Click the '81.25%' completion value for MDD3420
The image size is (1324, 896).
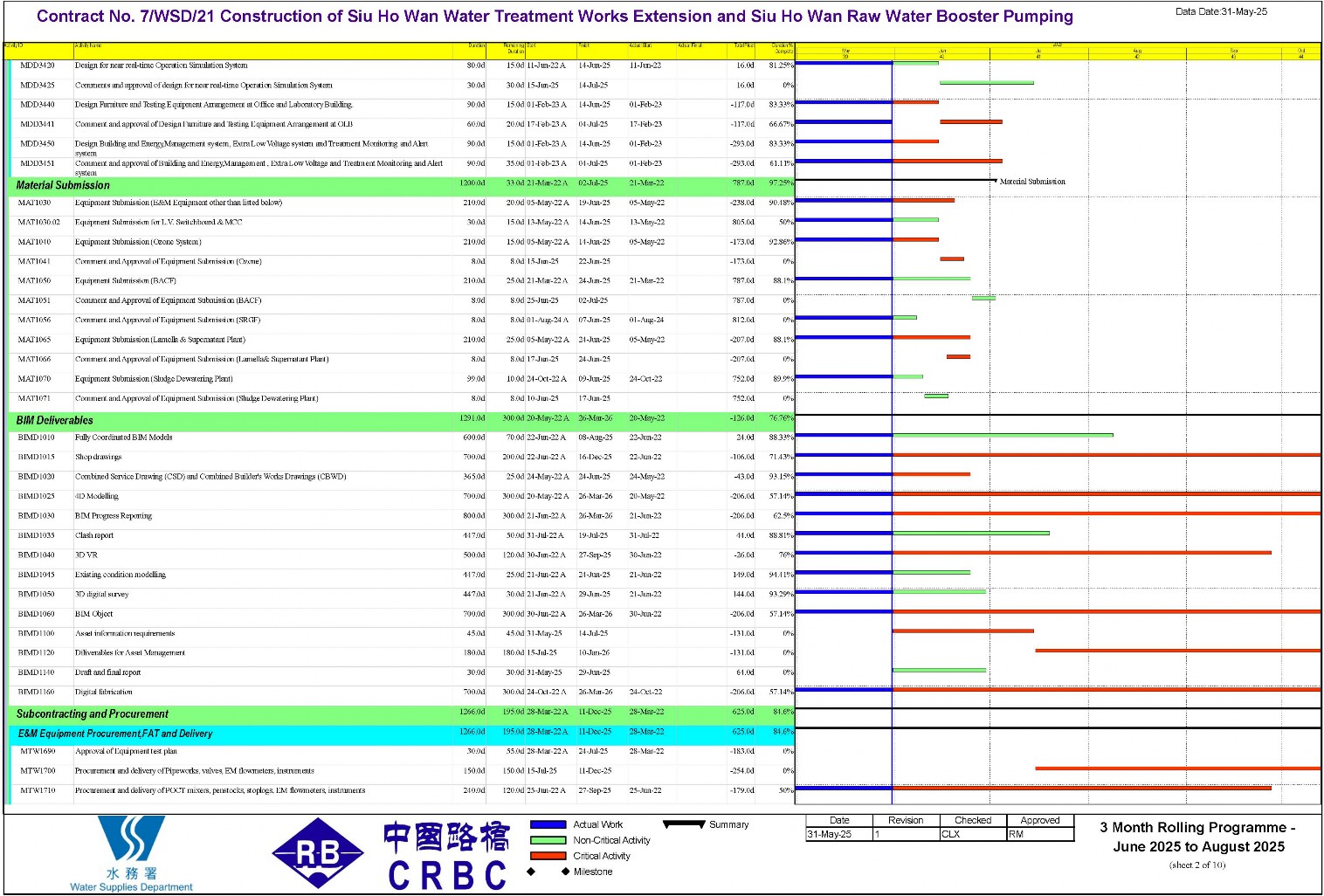[781, 65]
